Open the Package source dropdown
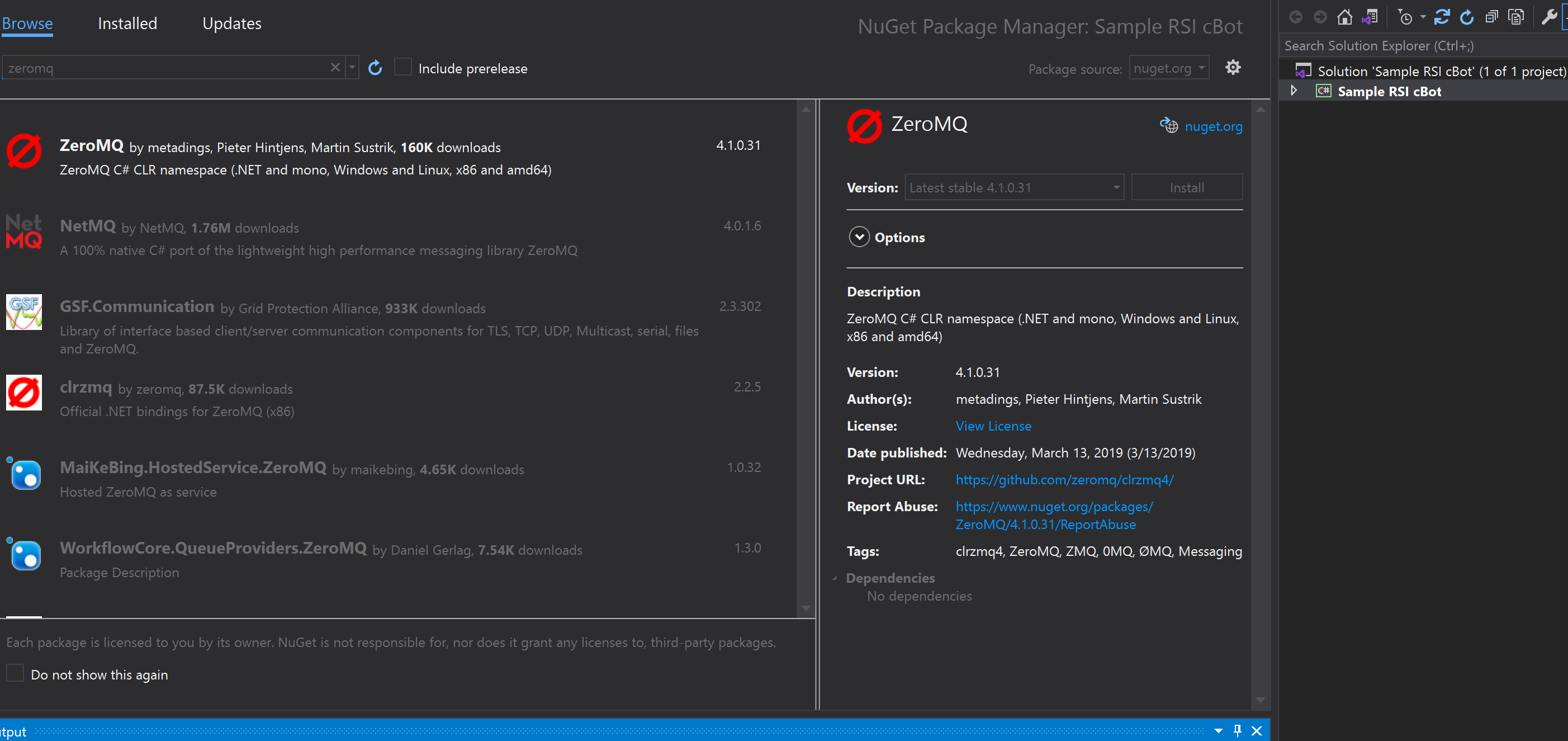Viewport: 1568px width, 741px height. tap(1169, 68)
